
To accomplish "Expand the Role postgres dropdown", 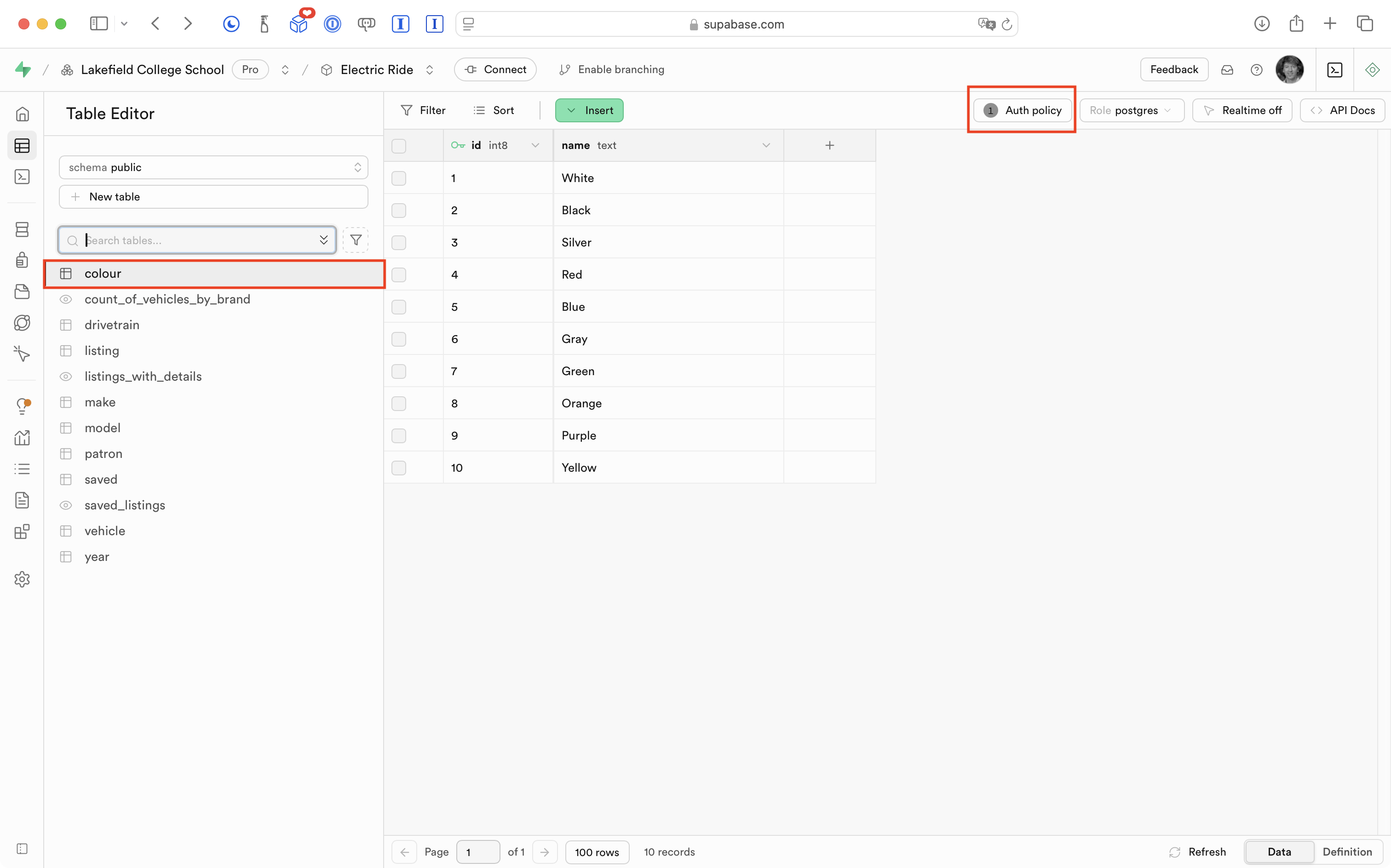I will (x=1131, y=110).
